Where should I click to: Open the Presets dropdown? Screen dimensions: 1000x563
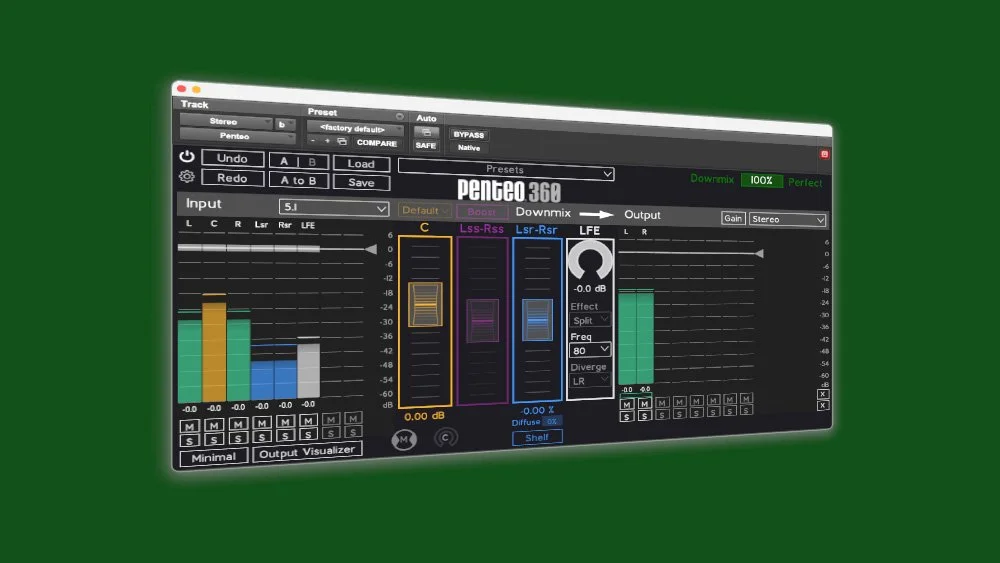tap(506, 170)
